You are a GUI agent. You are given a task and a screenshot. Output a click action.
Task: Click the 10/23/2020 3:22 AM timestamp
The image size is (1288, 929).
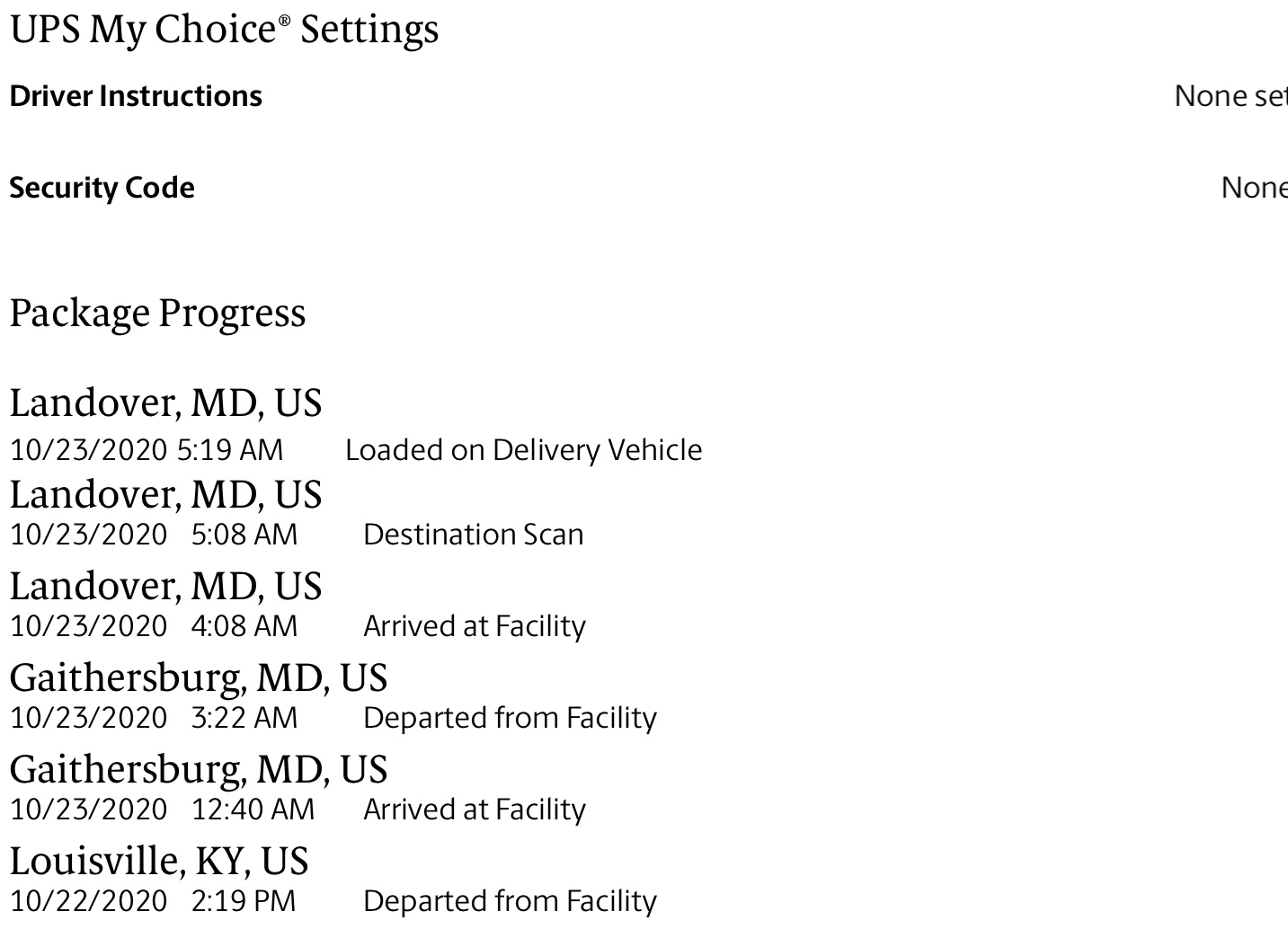pyautogui.click(x=154, y=718)
